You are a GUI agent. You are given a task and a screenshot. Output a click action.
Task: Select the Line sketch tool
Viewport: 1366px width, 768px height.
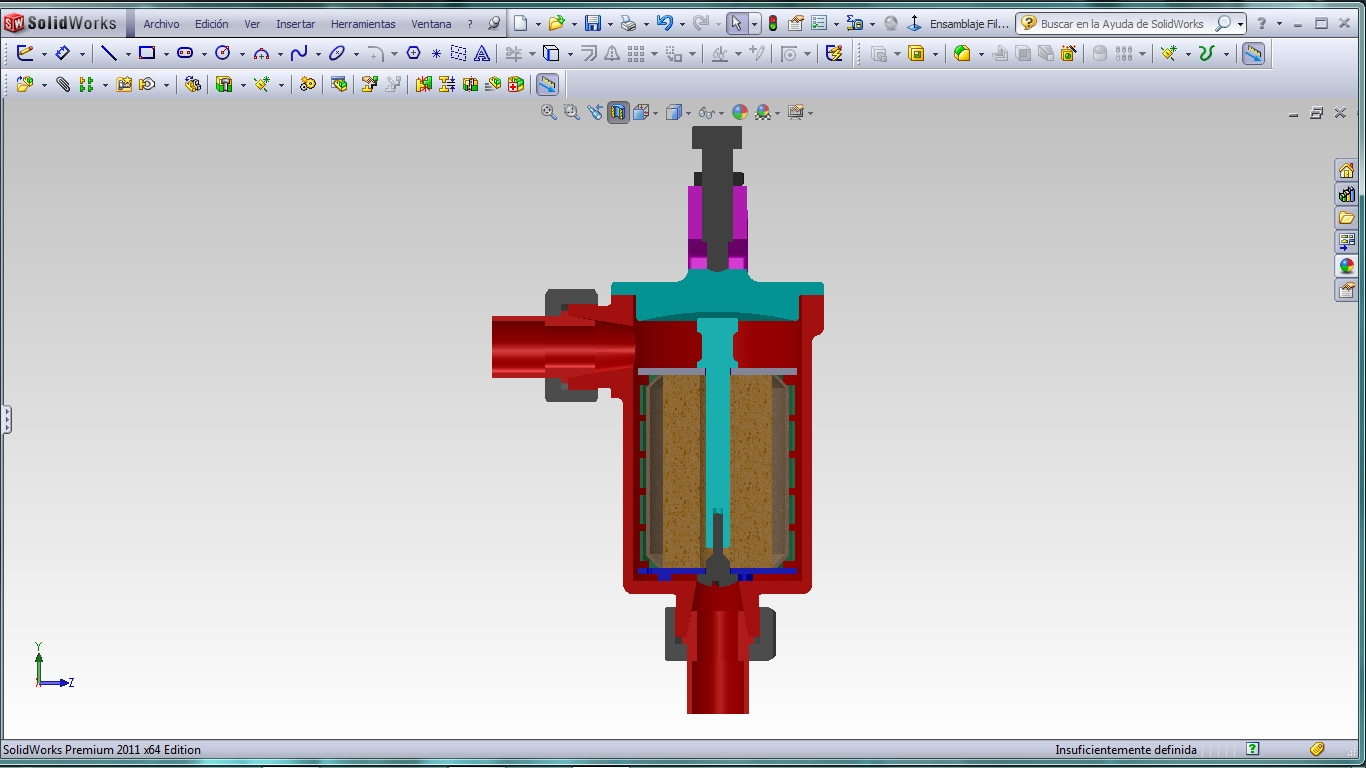point(109,54)
